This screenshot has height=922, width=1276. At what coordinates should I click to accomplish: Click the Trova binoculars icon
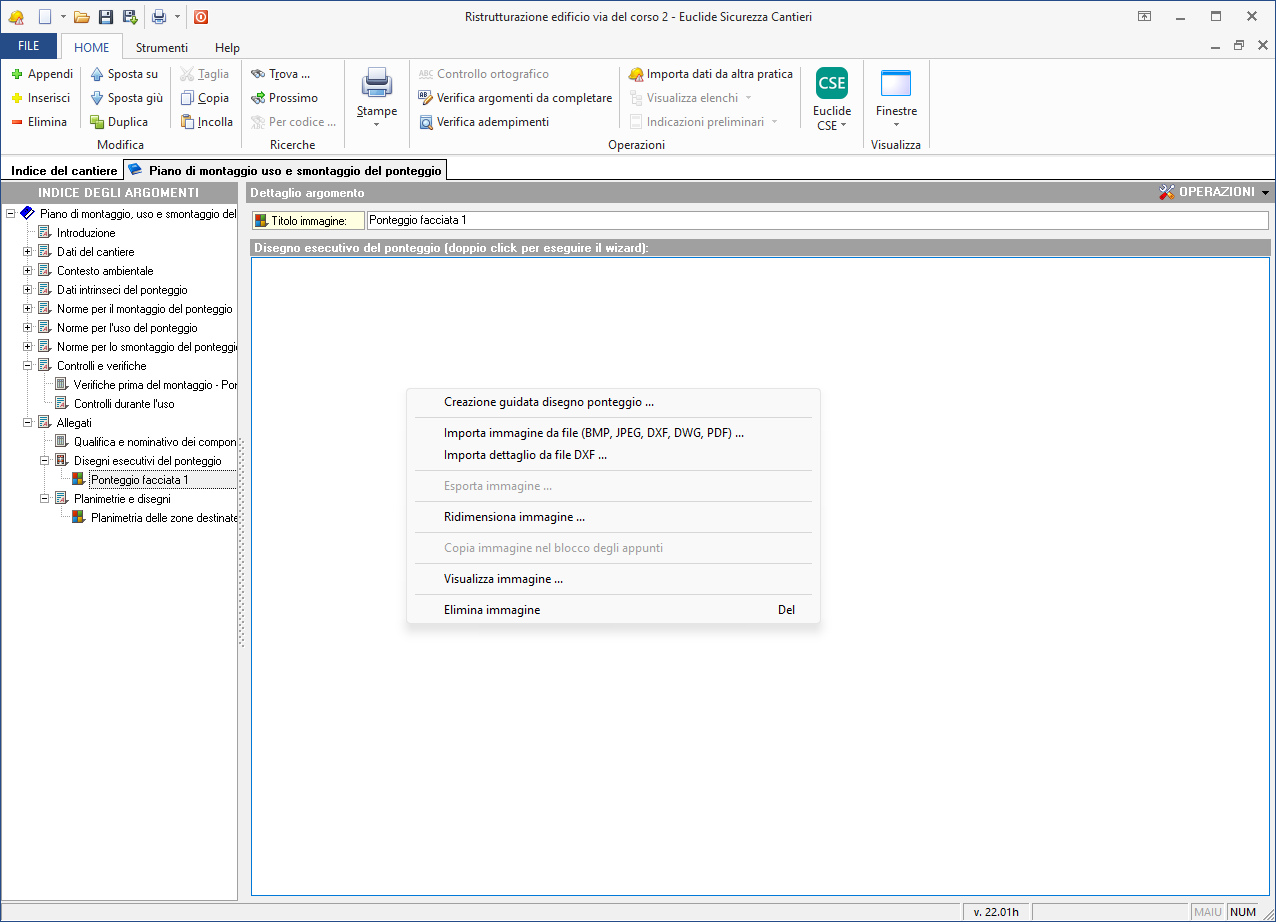click(258, 74)
